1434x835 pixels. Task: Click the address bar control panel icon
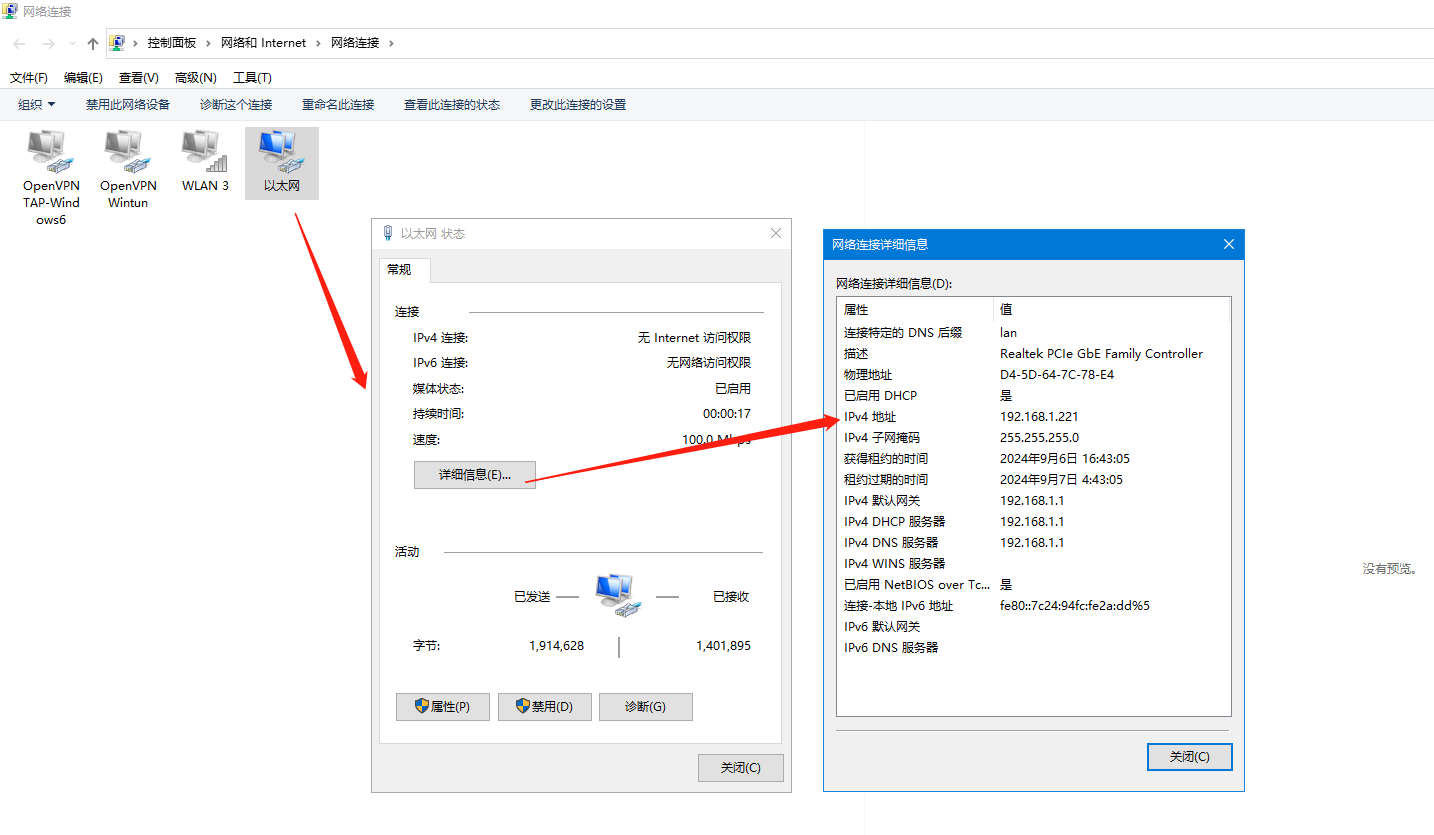[117, 43]
